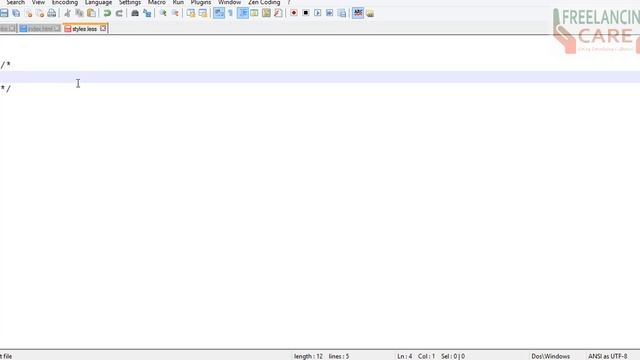Open Find with the binoculars icon
This screenshot has width=640, height=360.
(135, 13)
